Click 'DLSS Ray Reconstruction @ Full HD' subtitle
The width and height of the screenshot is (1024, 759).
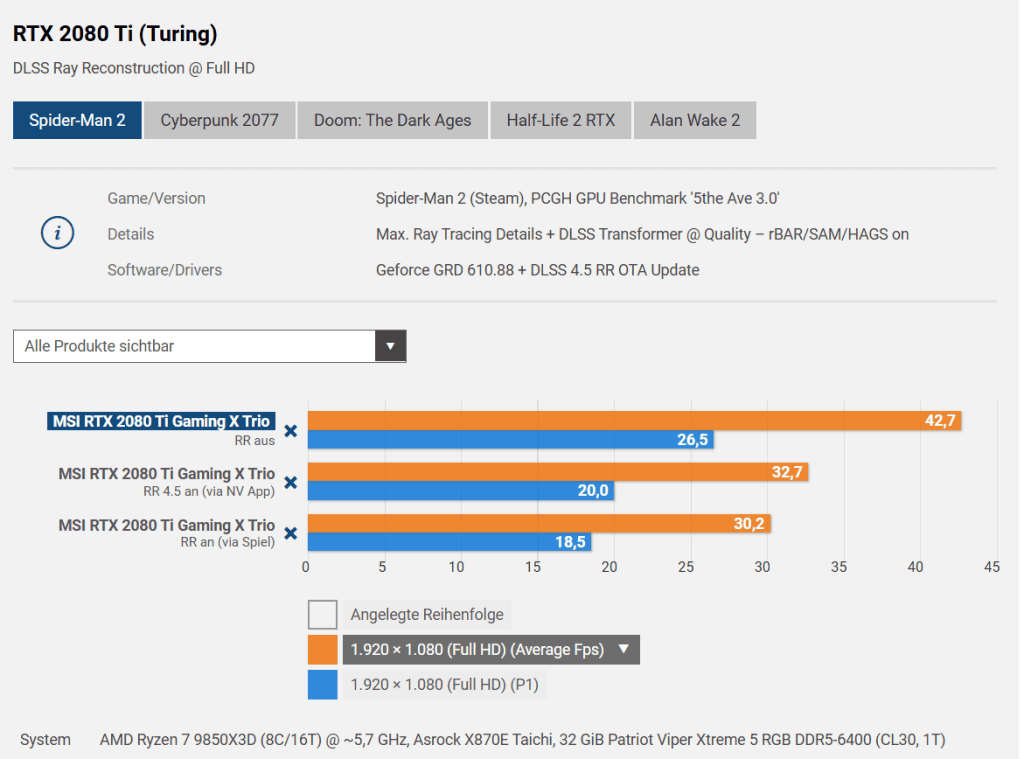pyautogui.click(x=134, y=69)
